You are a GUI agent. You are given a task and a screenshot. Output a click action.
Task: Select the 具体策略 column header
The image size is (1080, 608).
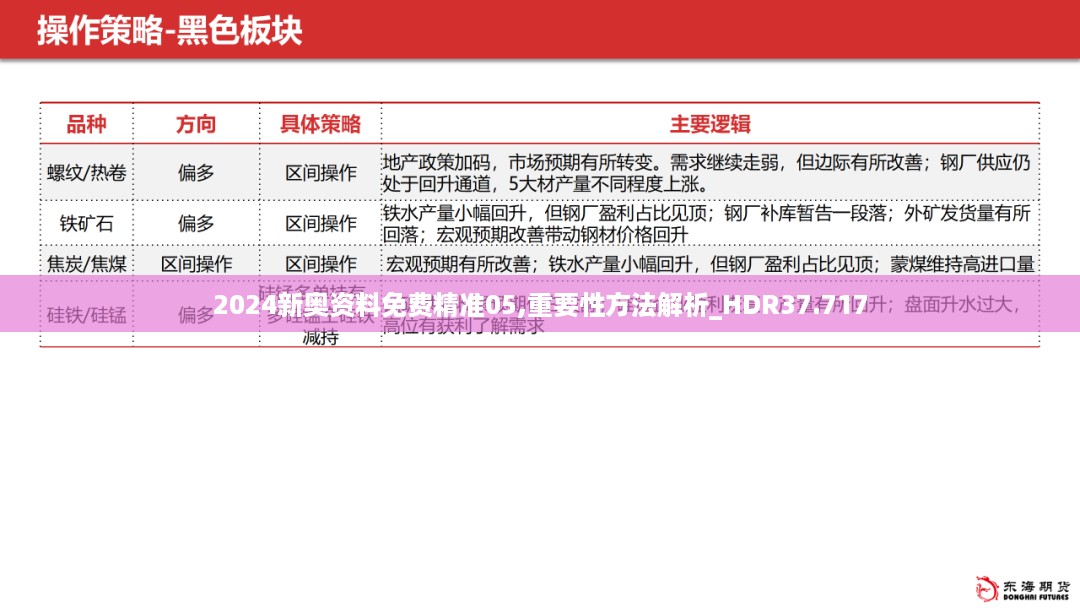tap(320, 125)
